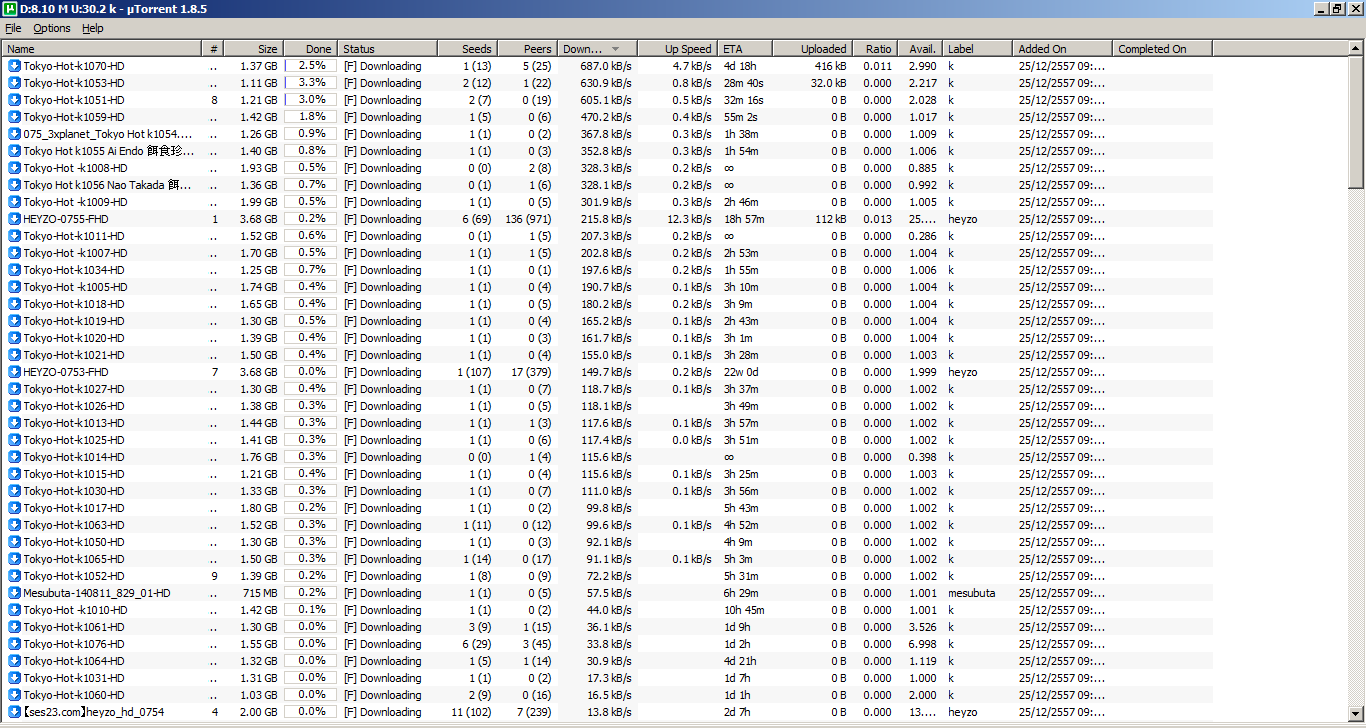Select the download icon for Tokyo-Hot-k1025-HD
Image resolution: width=1366 pixels, height=728 pixels.
(x=14, y=440)
